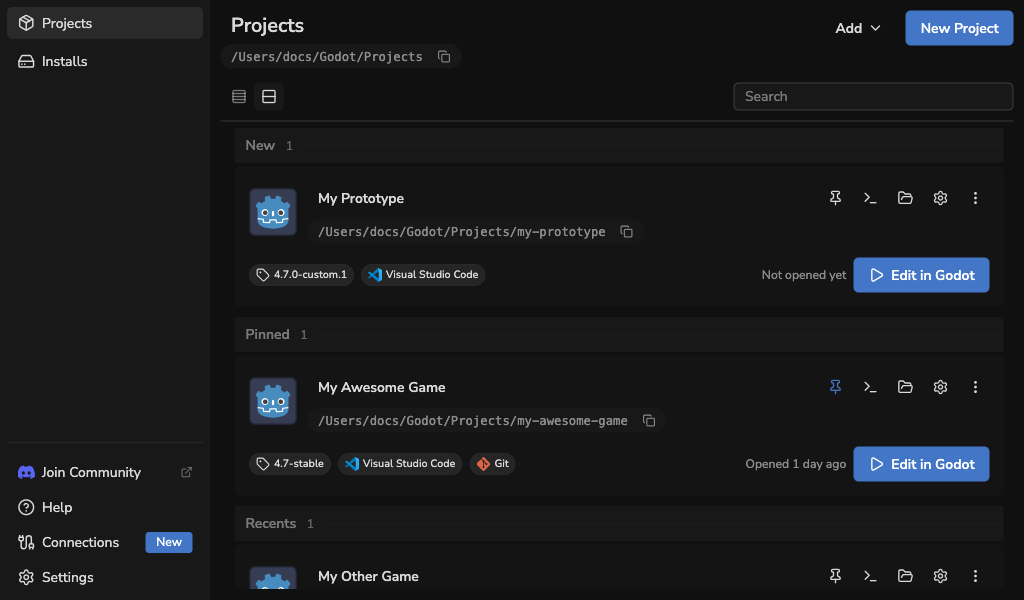Image resolution: width=1024 pixels, height=600 pixels.
Task: Open terminal for My Prototype
Action: [870, 198]
